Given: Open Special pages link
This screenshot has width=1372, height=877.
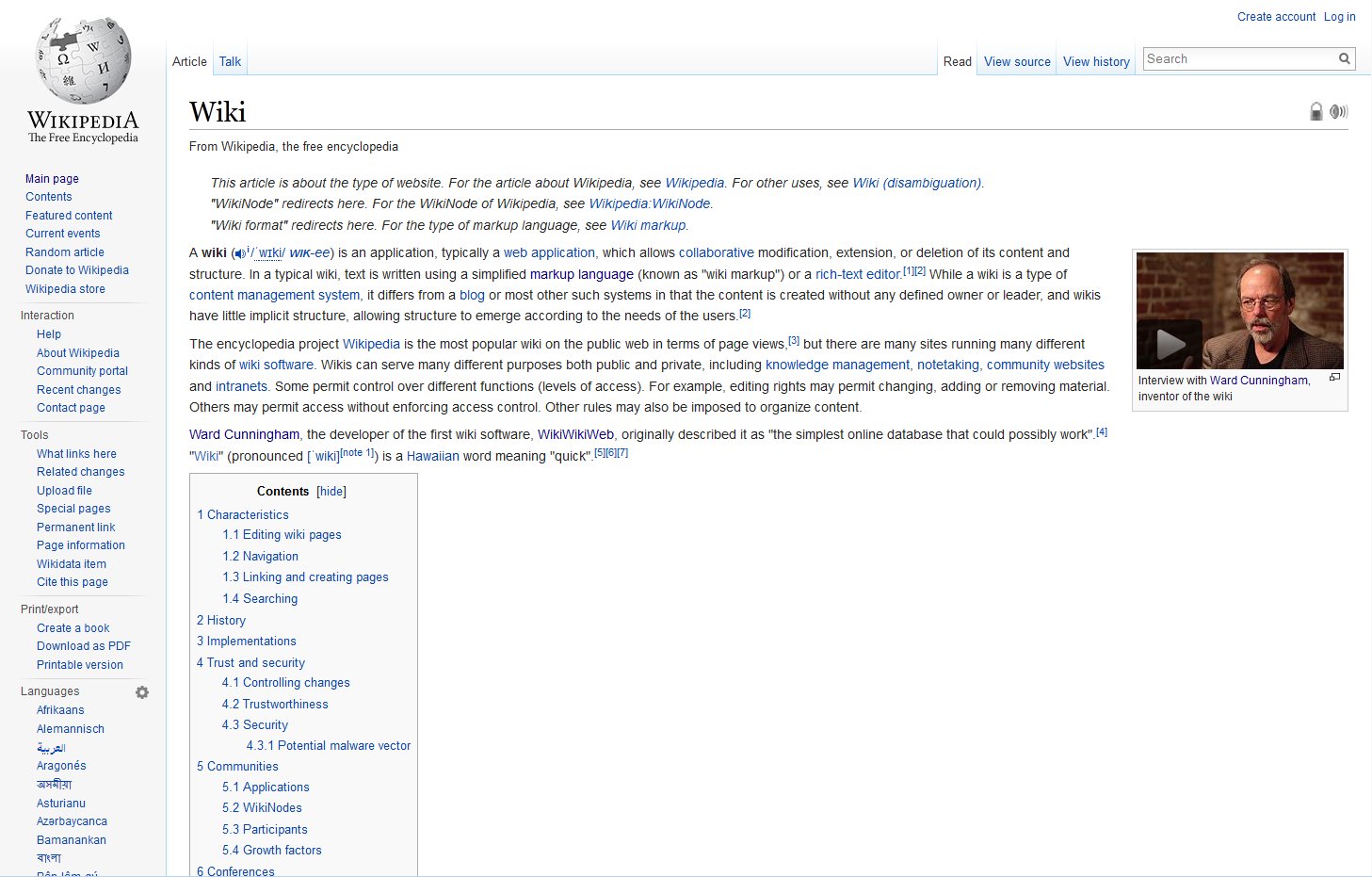Looking at the screenshot, I should [73, 509].
